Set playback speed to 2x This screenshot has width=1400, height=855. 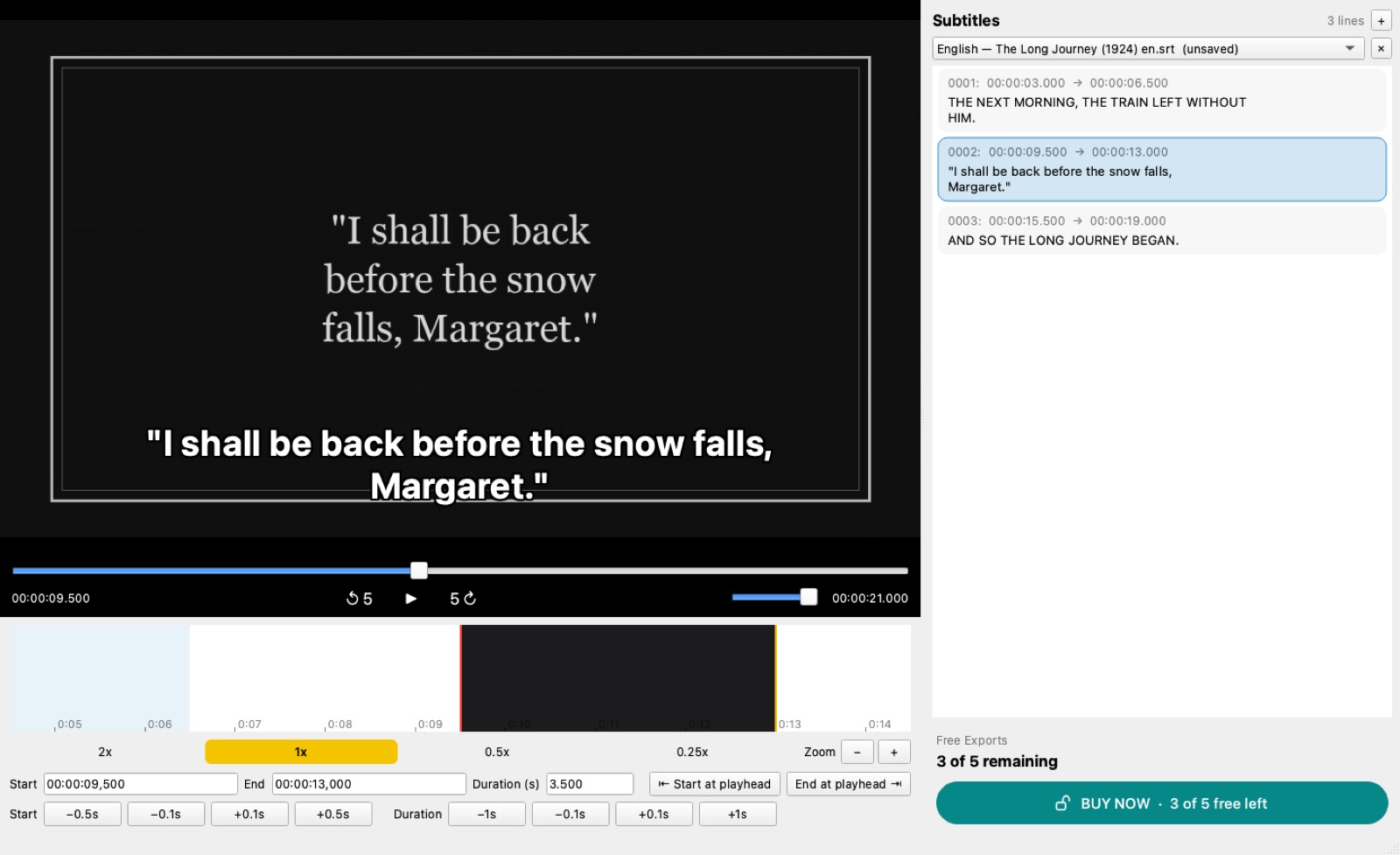point(105,752)
